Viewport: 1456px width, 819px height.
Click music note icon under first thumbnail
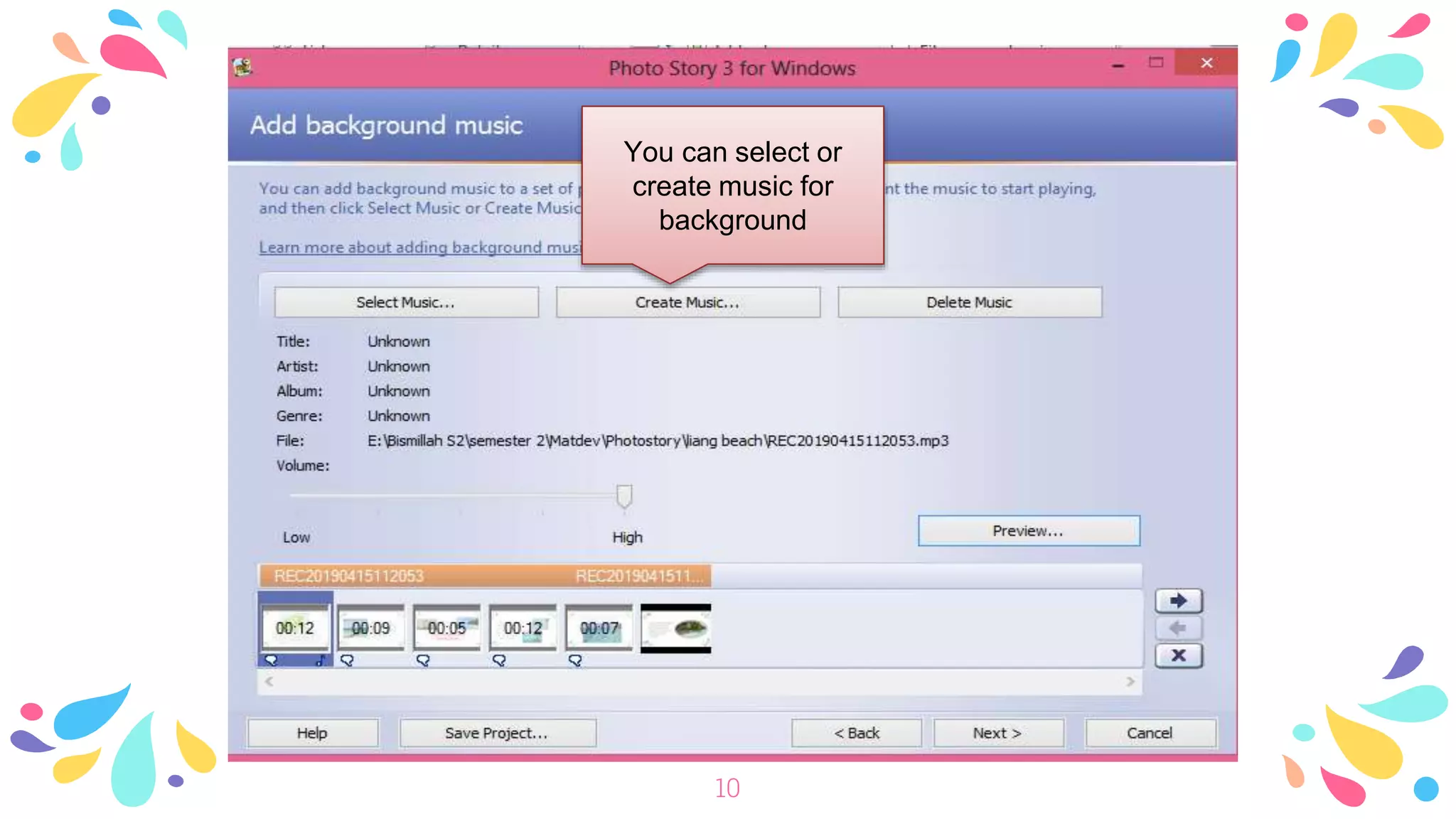coord(321,660)
